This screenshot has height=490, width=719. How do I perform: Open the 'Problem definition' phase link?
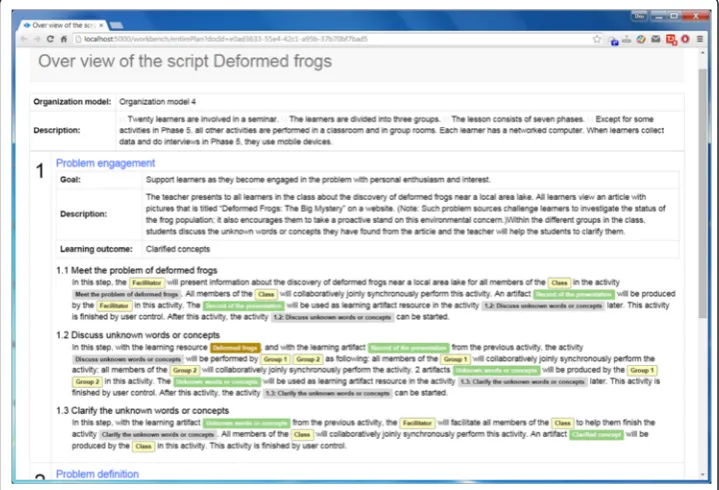[x=97, y=474]
